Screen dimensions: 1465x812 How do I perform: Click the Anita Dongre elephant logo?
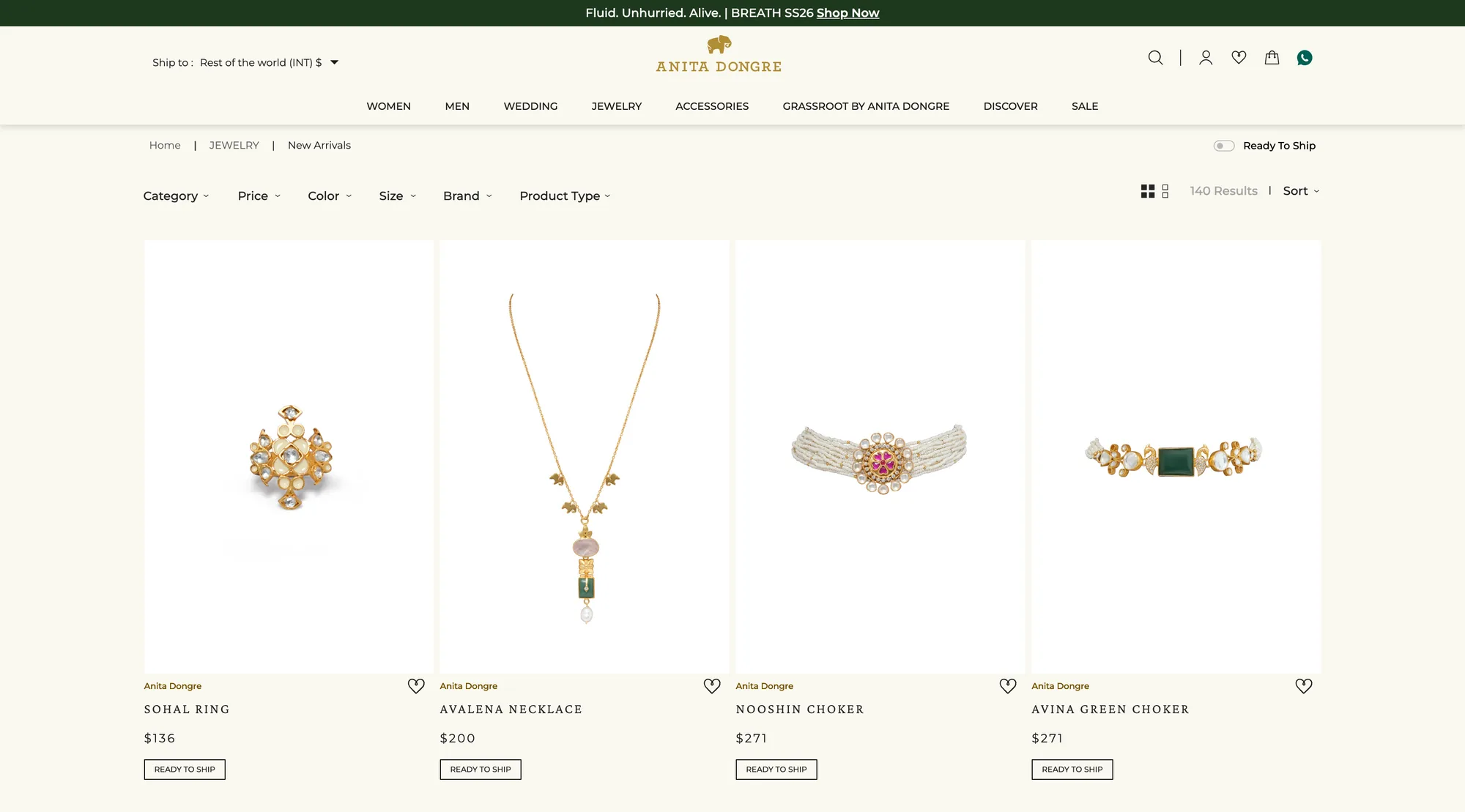coord(719,54)
